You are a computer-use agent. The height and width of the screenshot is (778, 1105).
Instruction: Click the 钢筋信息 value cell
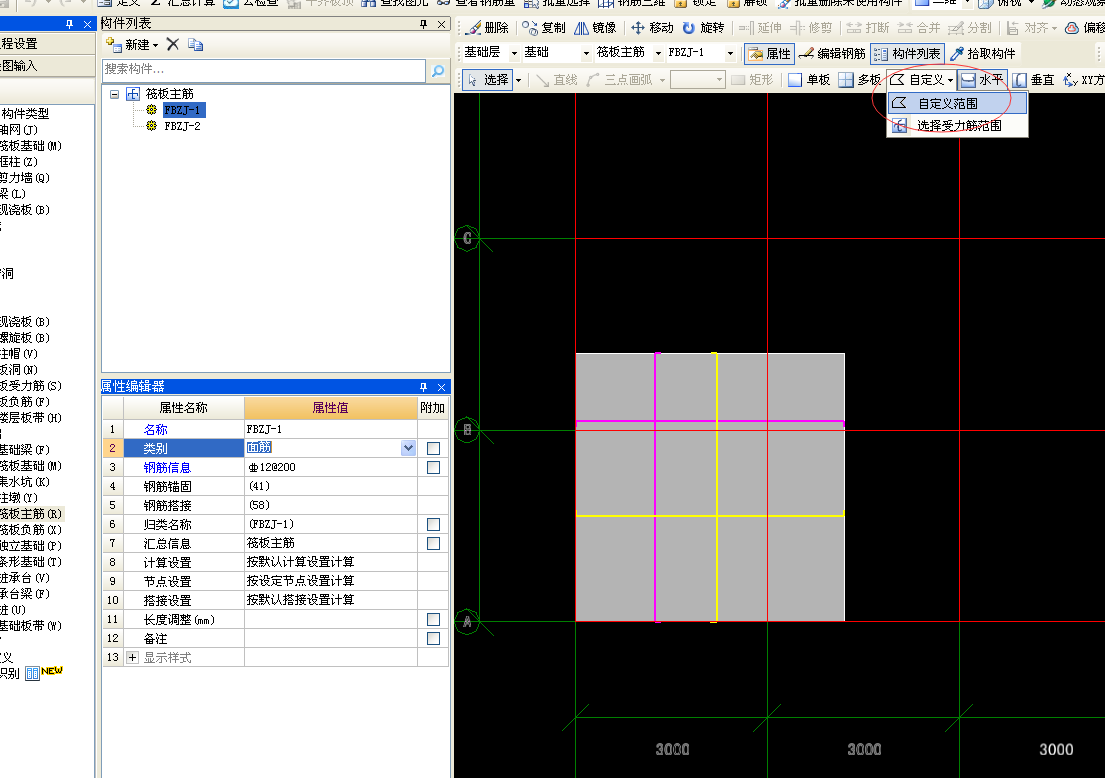tap(331, 467)
